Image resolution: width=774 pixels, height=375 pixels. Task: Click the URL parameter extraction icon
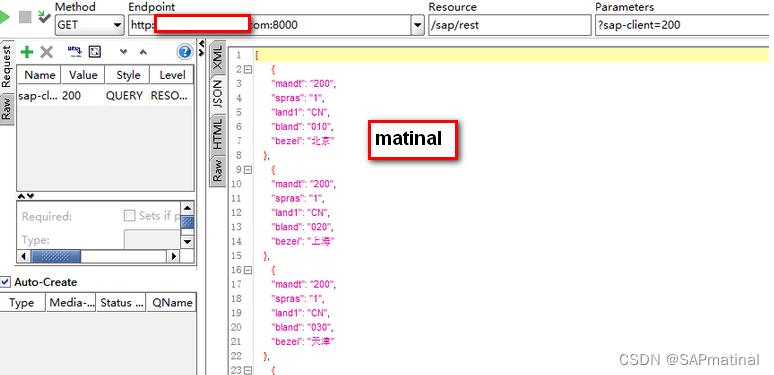[75, 51]
